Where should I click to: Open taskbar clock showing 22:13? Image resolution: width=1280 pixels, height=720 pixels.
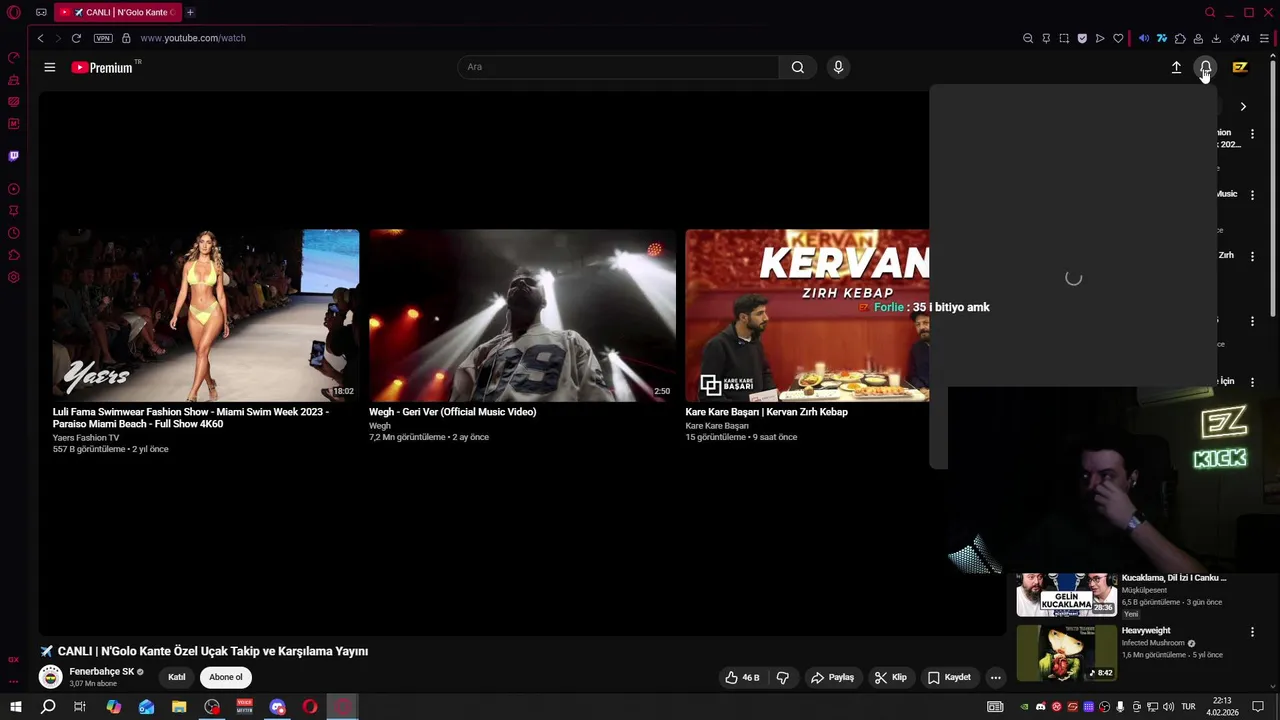(1222, 707)
